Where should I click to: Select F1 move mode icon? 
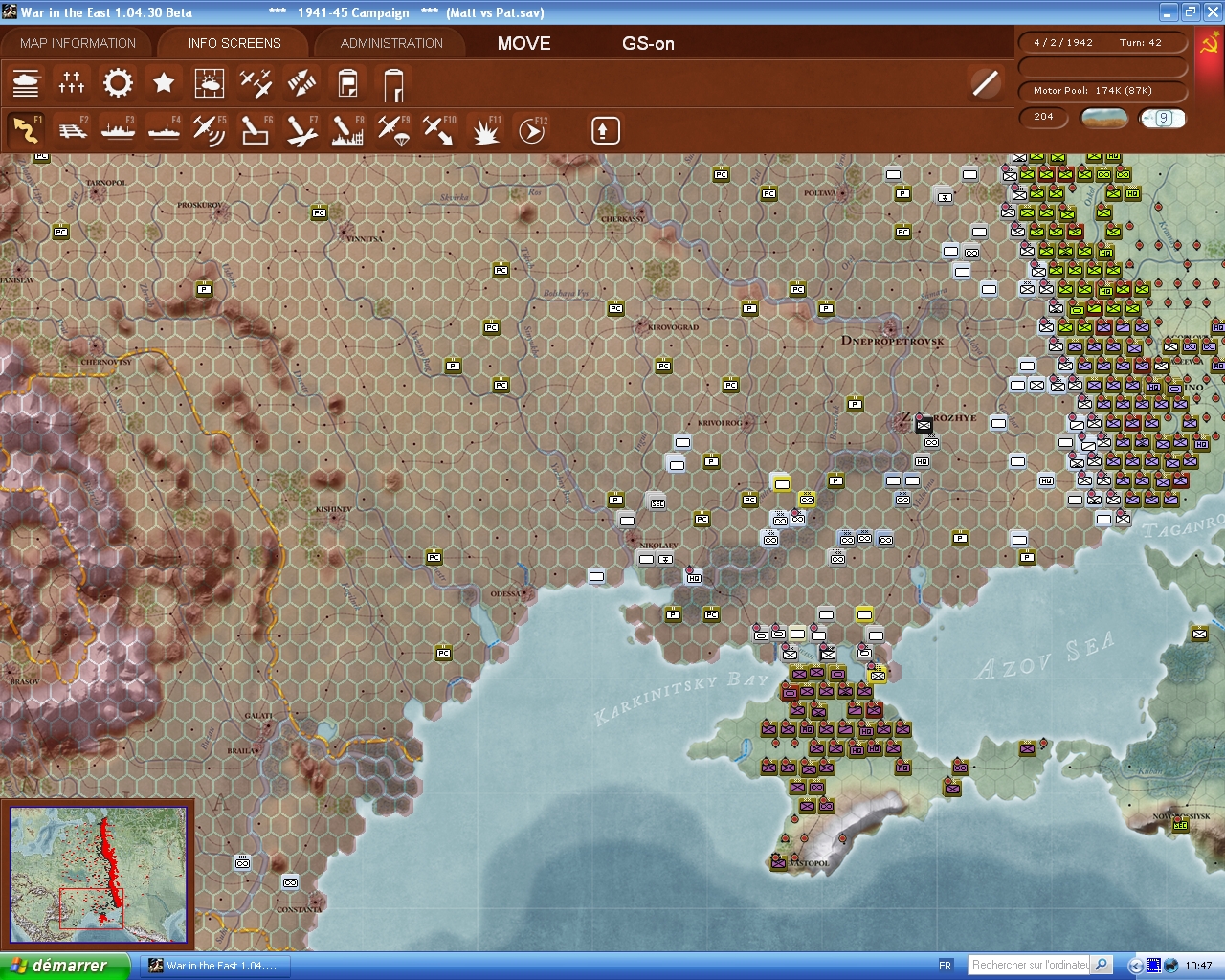[26, 130]
